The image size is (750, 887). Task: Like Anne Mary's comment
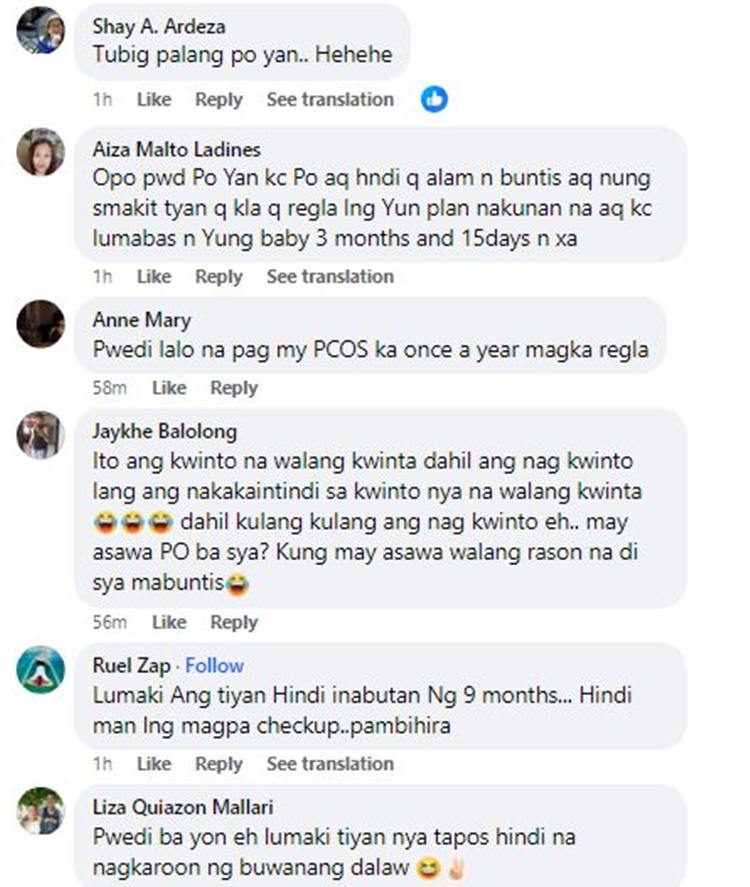point(169,388)
